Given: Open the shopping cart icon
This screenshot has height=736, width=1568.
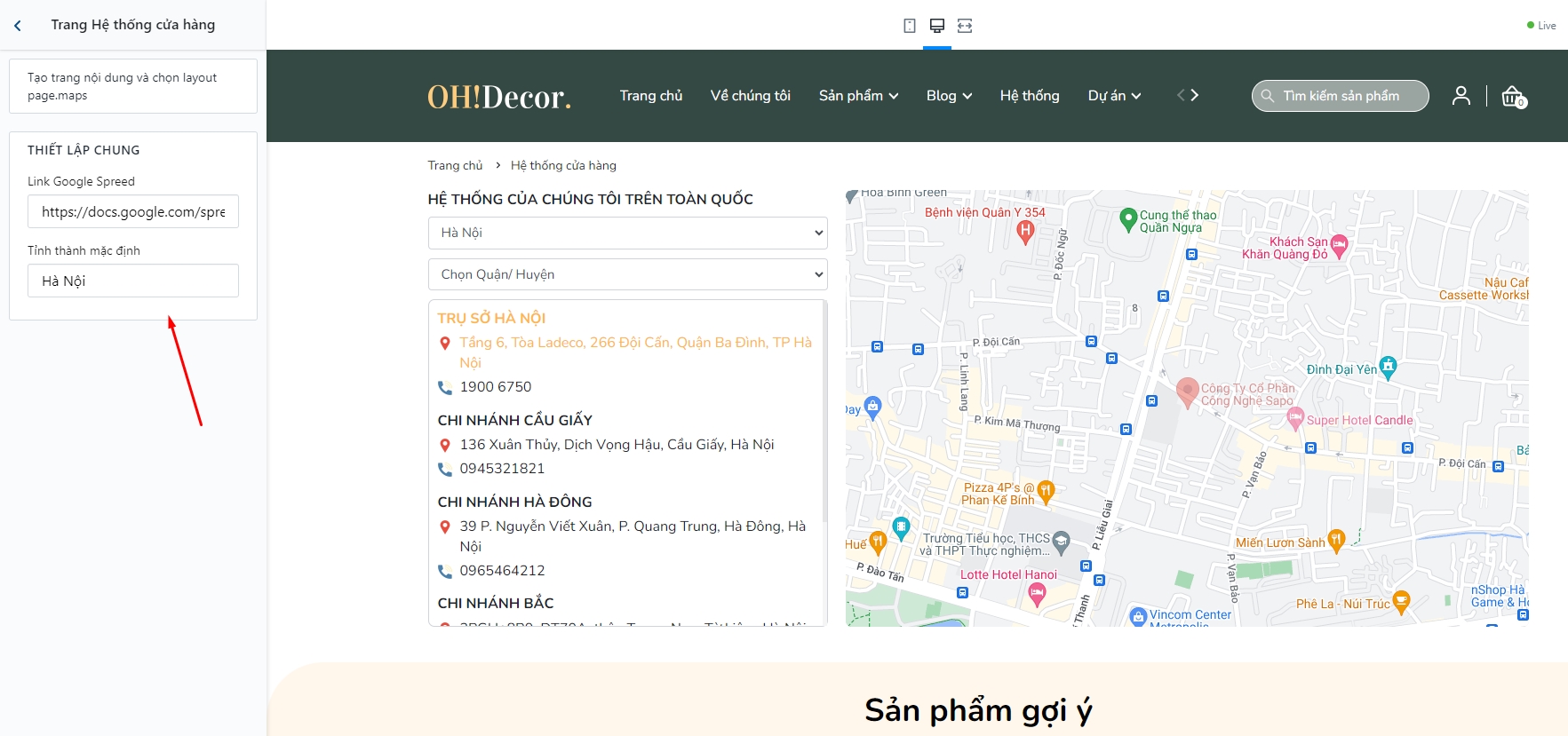Looking at the screenshot, I should (x=1513, y=96).
